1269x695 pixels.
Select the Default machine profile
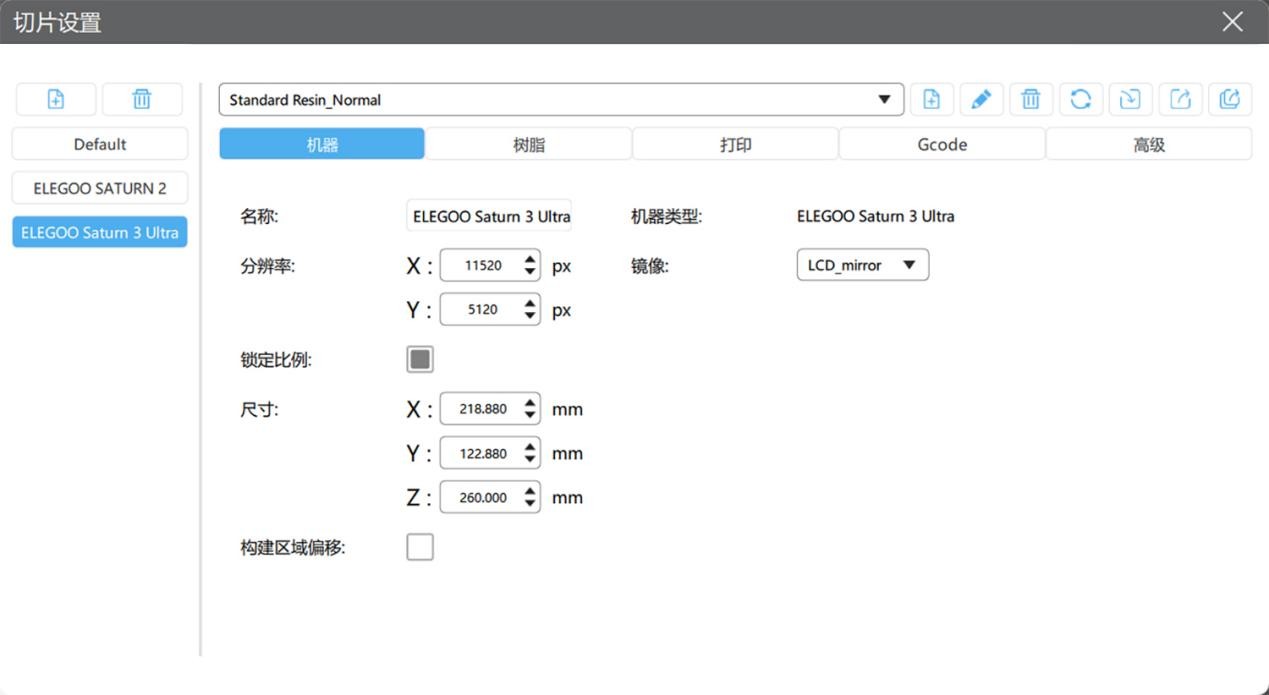tap(100, 144)
